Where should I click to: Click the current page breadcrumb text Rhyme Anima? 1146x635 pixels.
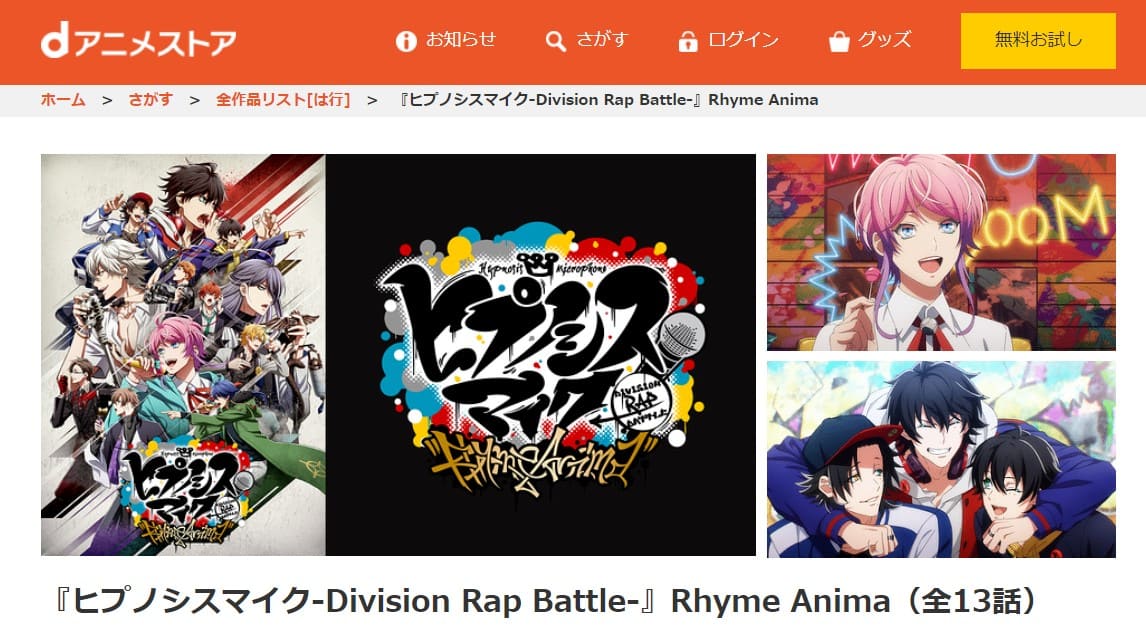(x=610, y=99)
